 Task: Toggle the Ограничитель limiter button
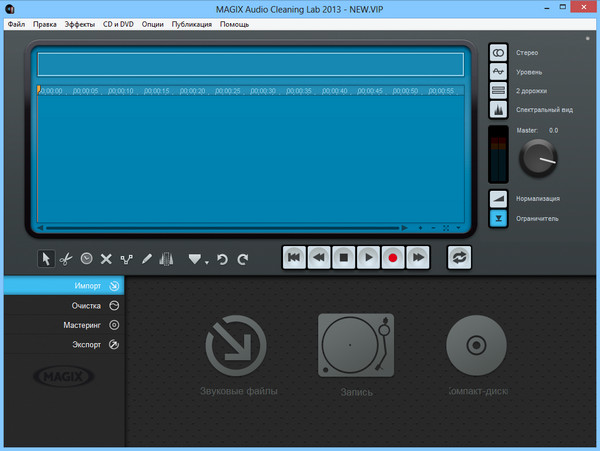pos(498,218)
